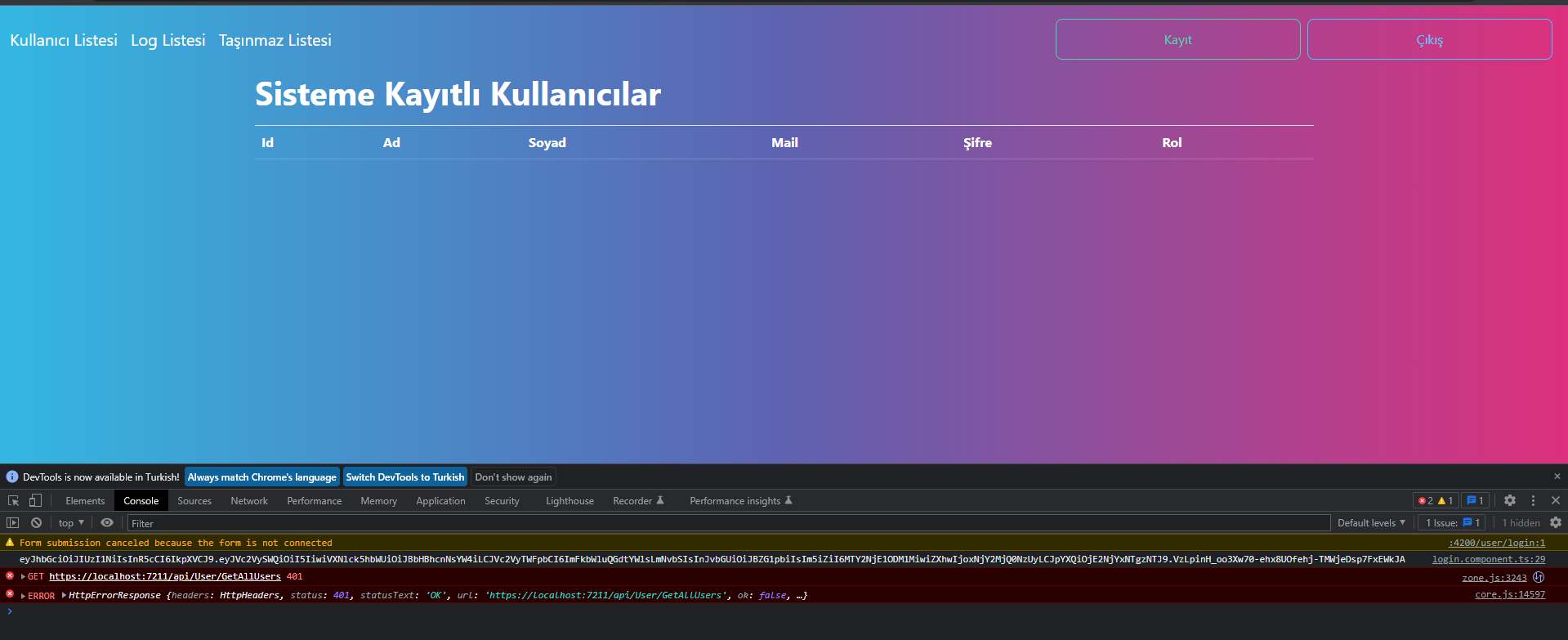Screen dimensions: 1568x640
Task: Click the Rol column header
Action: click(1172, 142)
